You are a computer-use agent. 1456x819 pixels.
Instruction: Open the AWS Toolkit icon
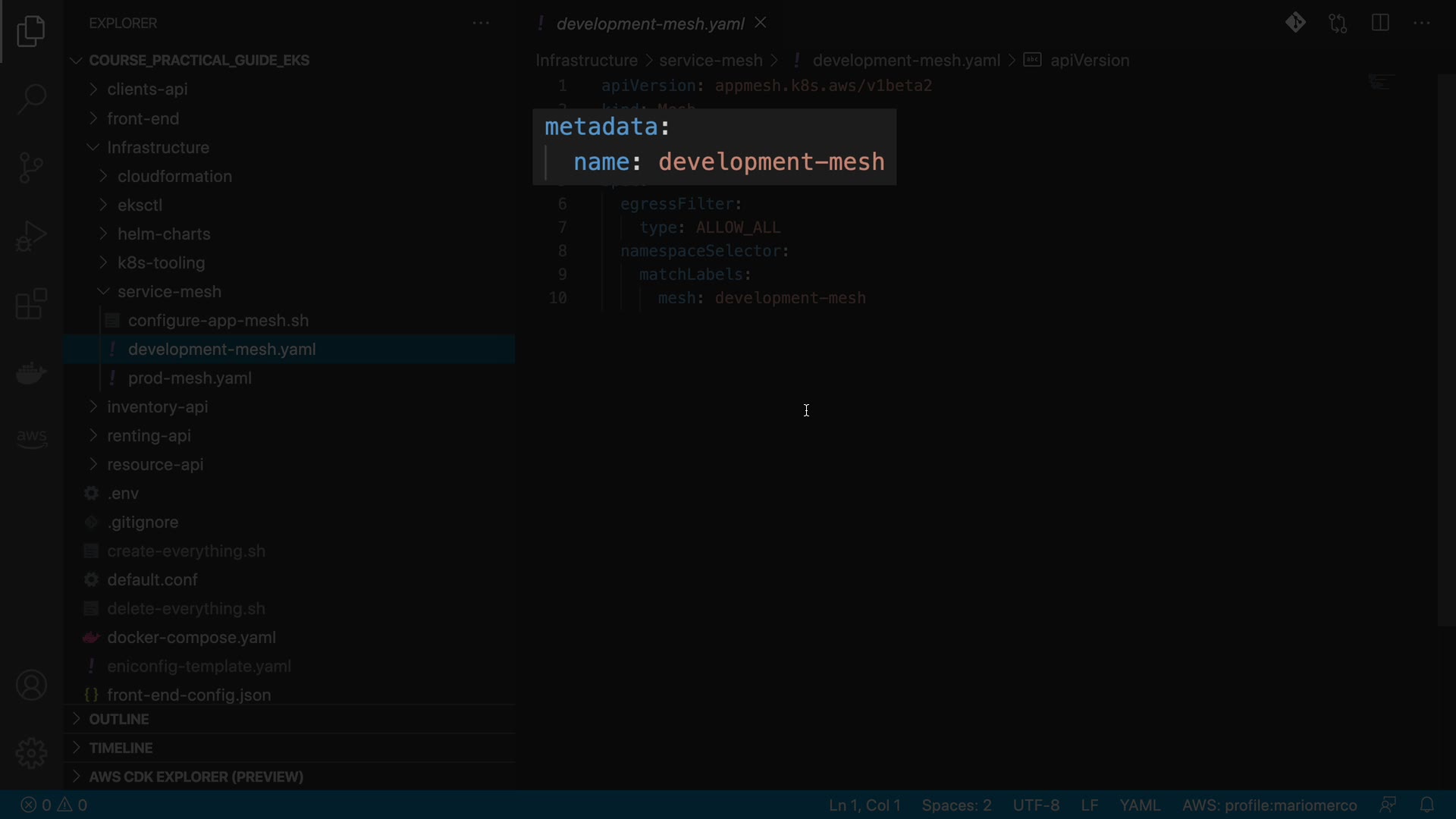31,438
